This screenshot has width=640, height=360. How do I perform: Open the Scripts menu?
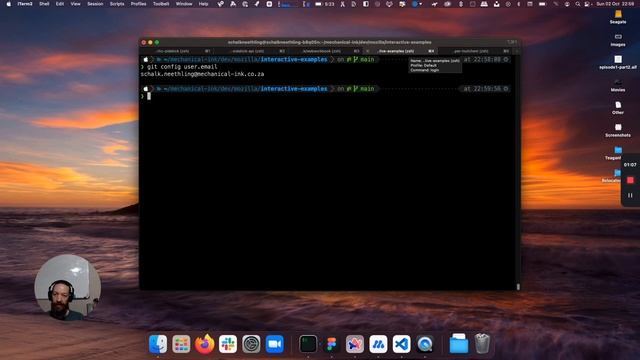117,4
